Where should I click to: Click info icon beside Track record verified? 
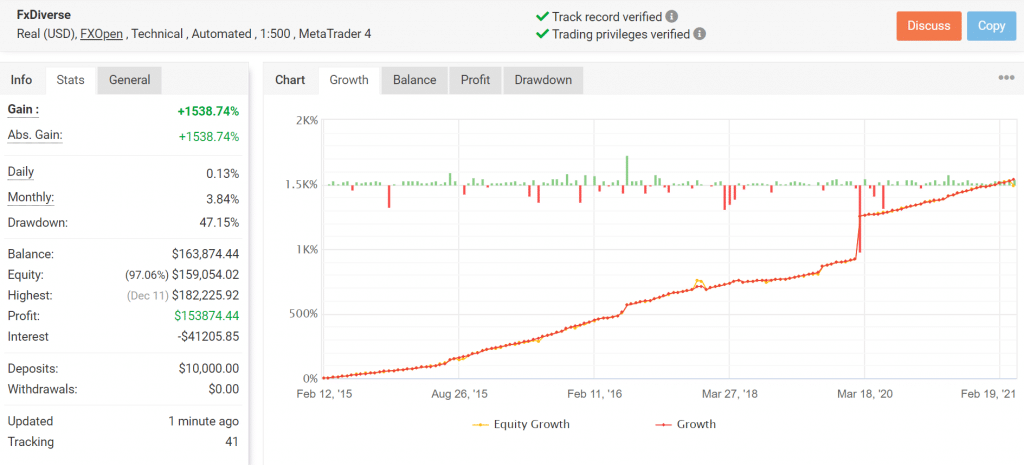pos(672,16)
